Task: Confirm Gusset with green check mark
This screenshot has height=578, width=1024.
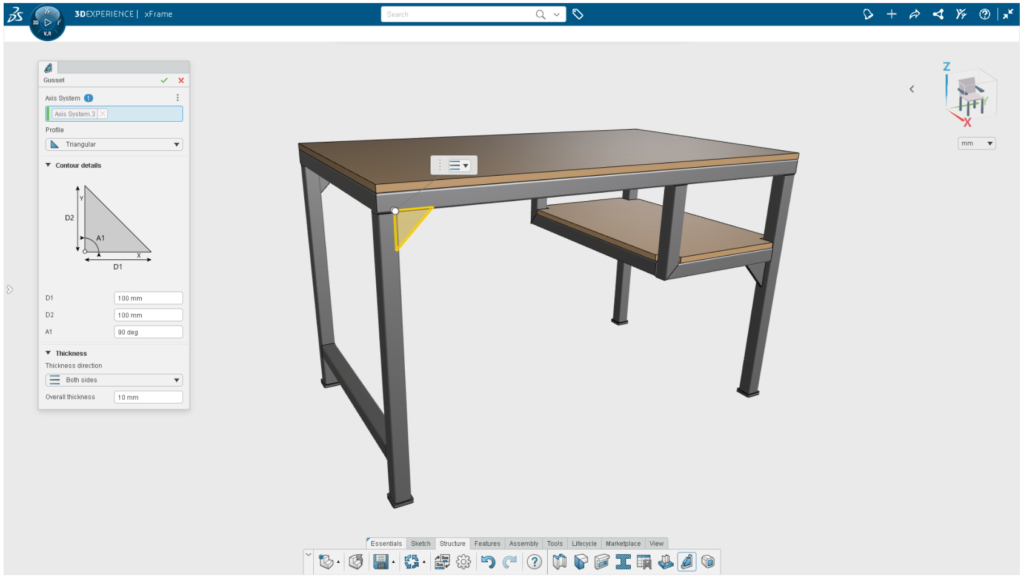Action: pos(164,80)
